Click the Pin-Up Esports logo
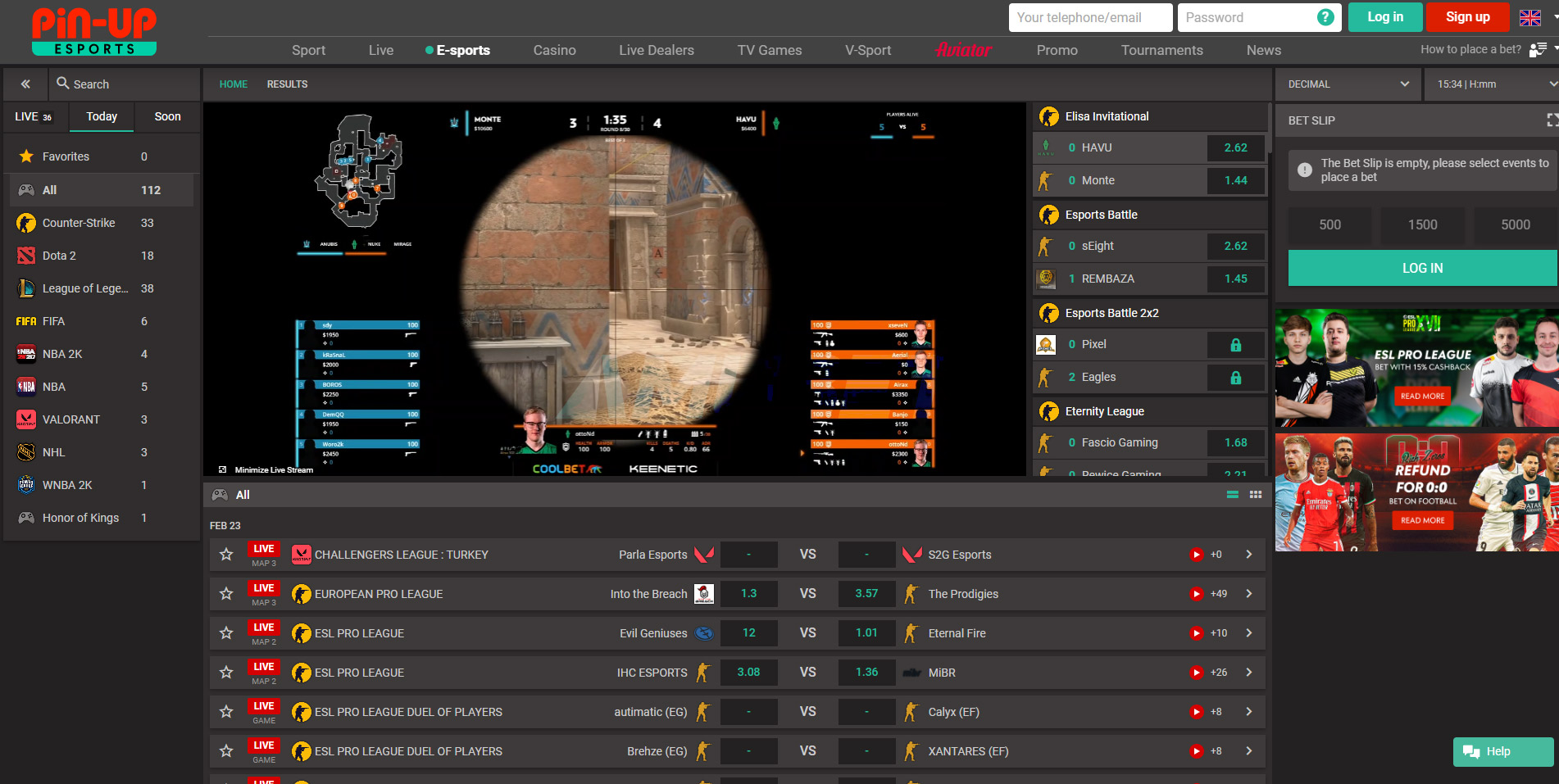The width and height of the screenshot is (1559, 784). pos(94,31)
